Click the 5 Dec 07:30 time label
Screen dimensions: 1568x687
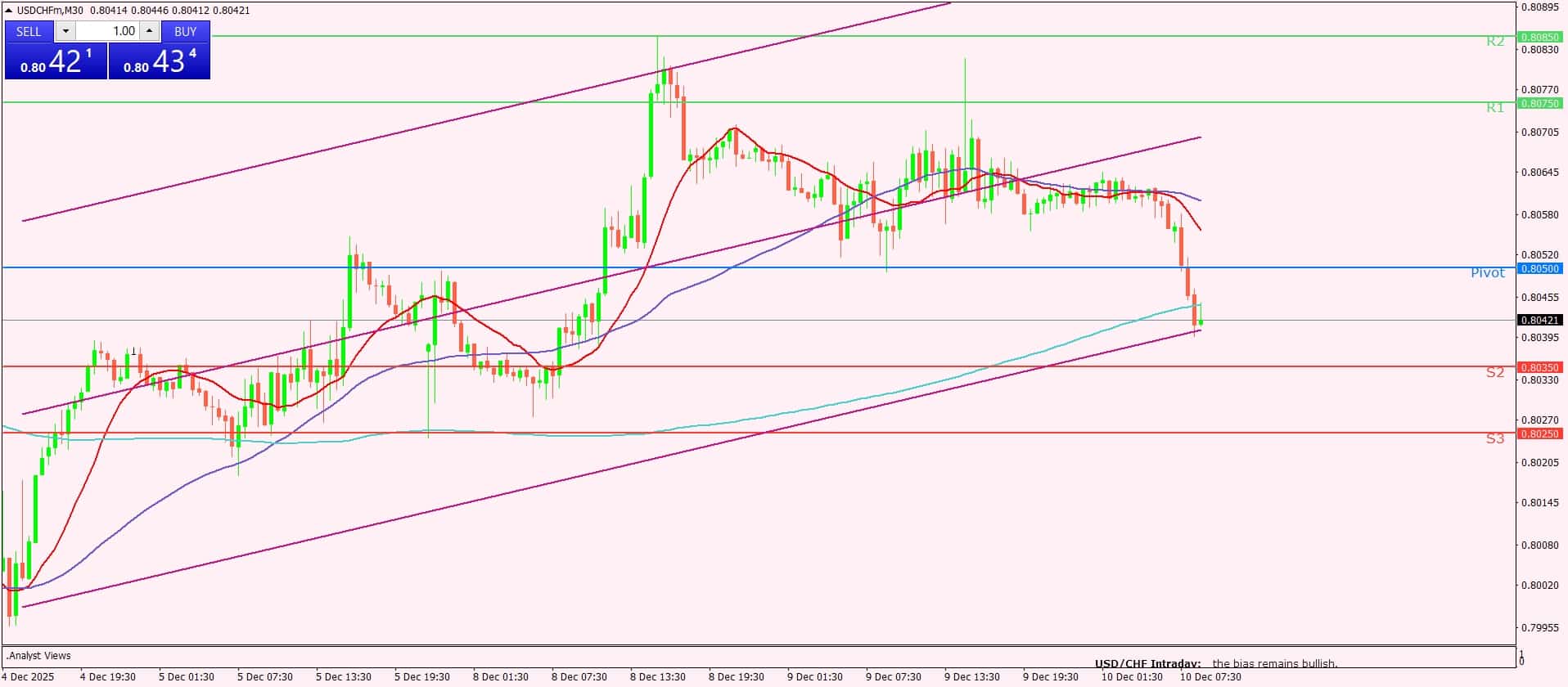pyautogui.click(x=265, y=676)
